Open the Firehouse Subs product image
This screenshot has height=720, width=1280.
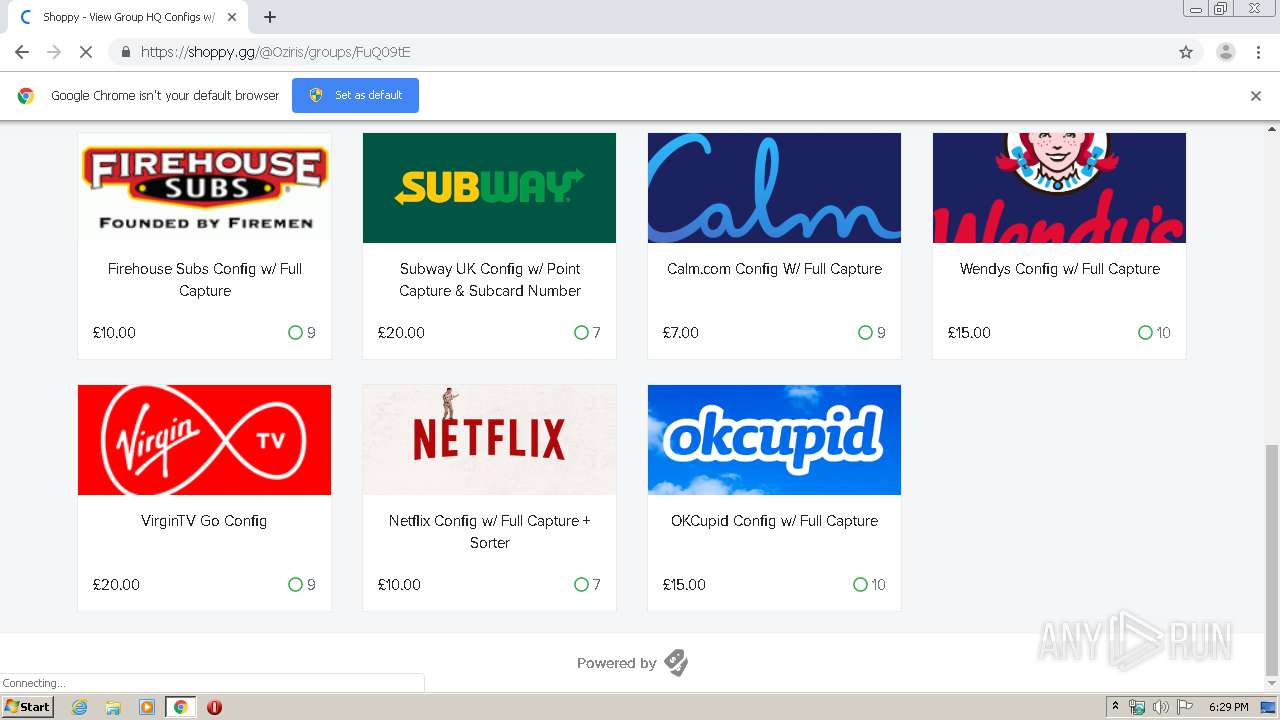coord(204,188)
